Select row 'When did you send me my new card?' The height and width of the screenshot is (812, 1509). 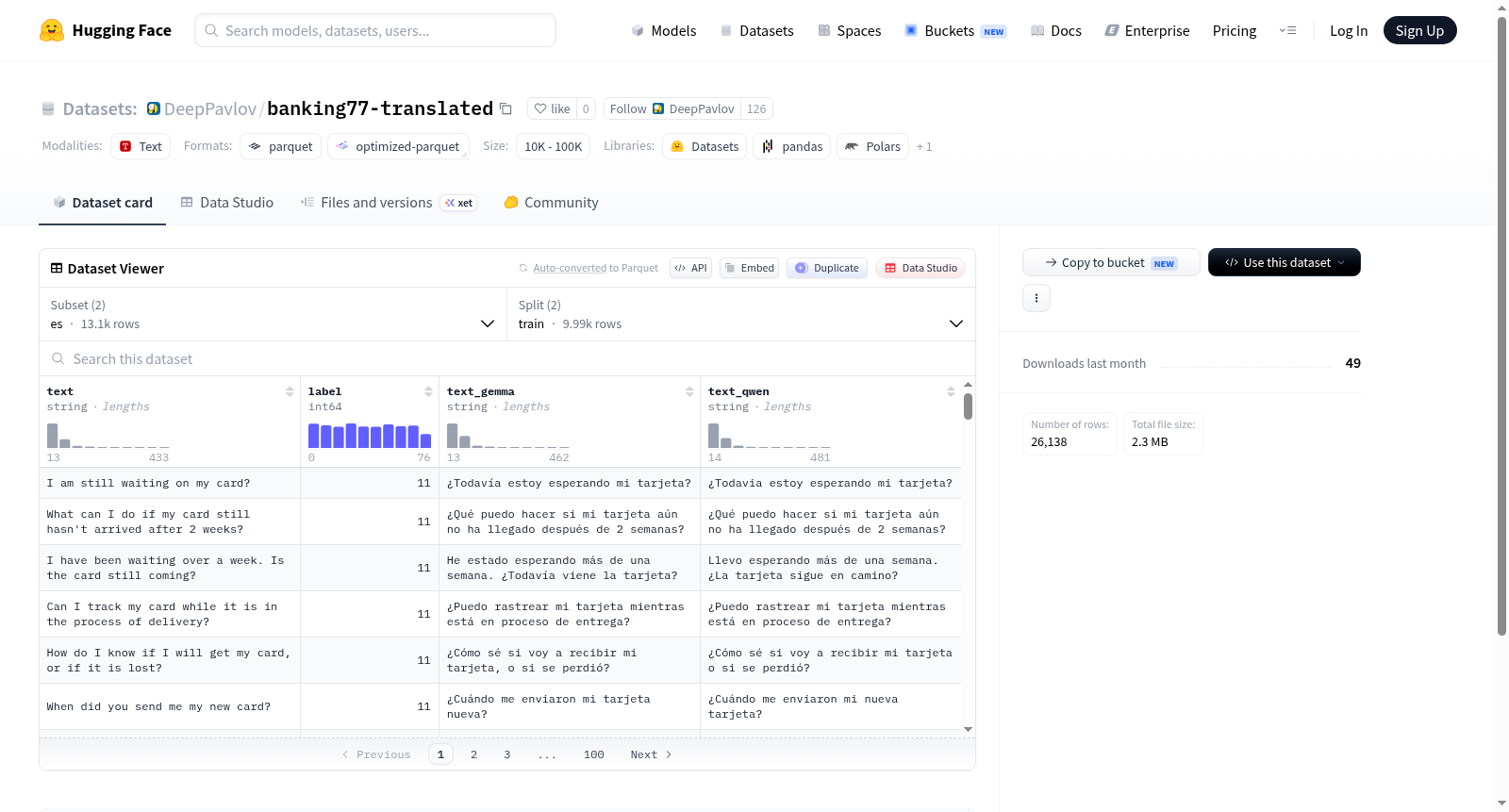(x=500, y=706)
